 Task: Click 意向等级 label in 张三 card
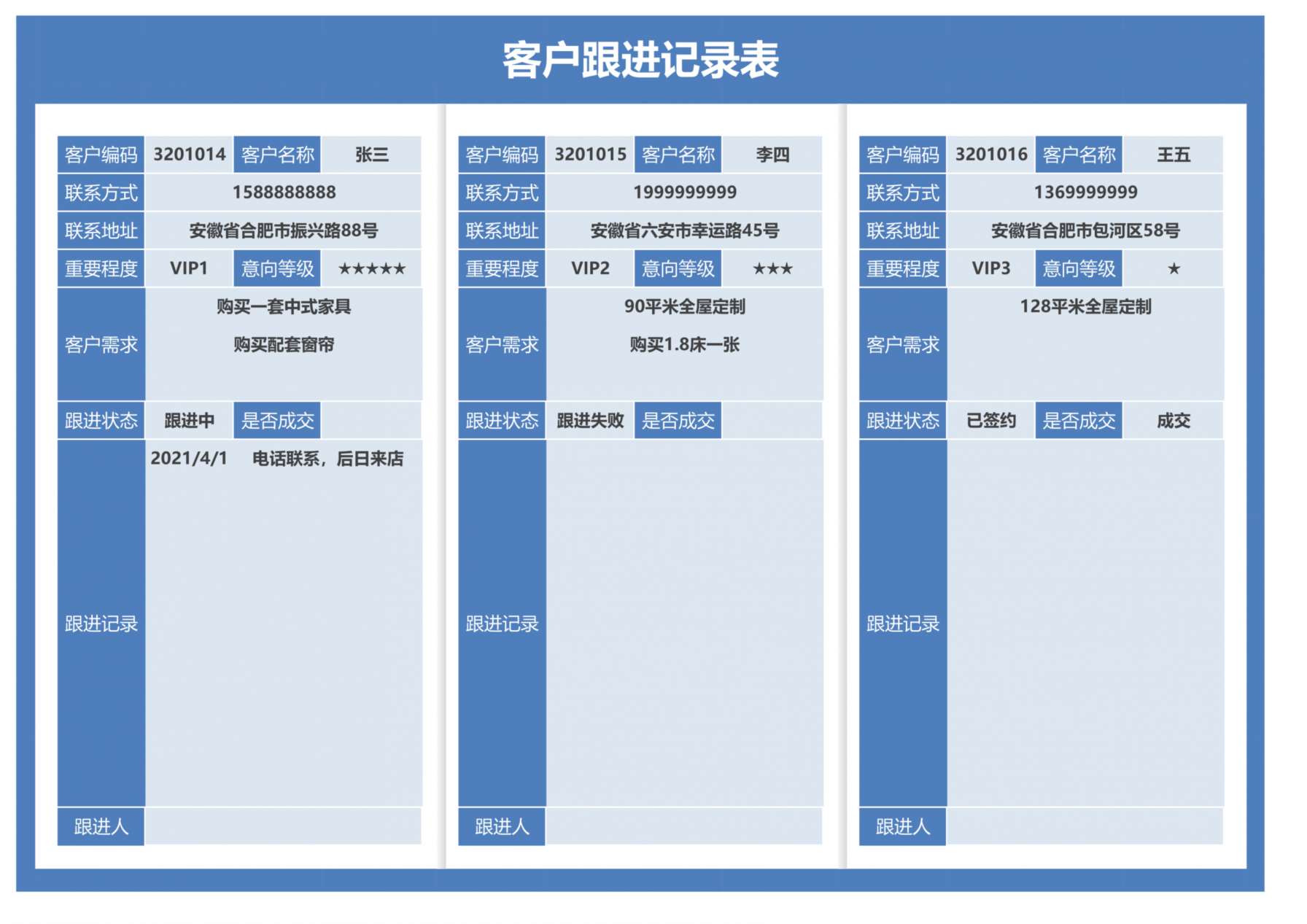point(277,268)
